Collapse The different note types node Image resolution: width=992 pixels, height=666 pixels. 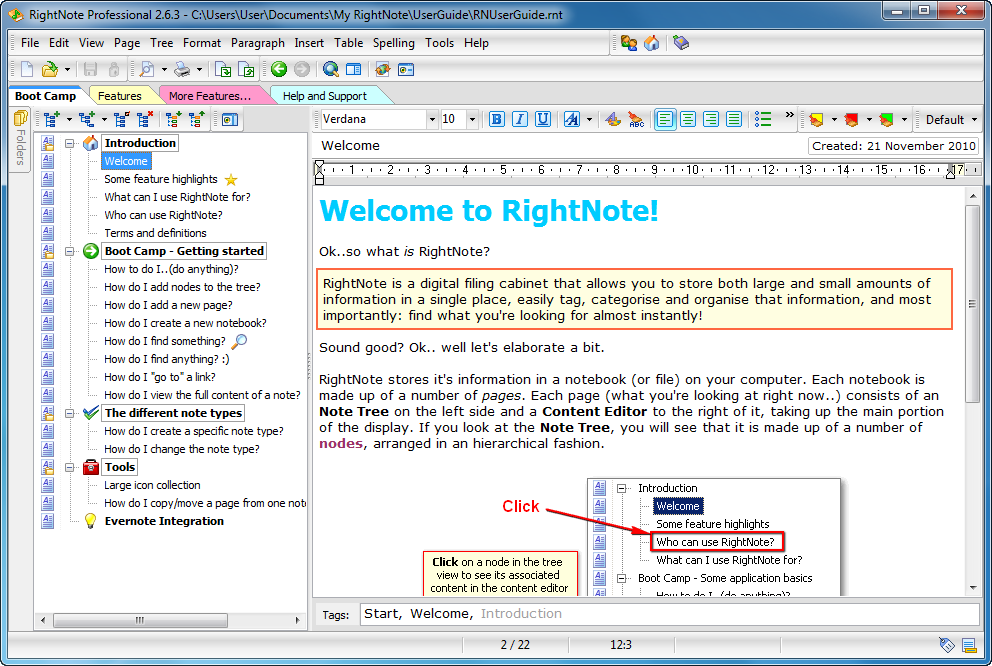[x=70, y=414]
